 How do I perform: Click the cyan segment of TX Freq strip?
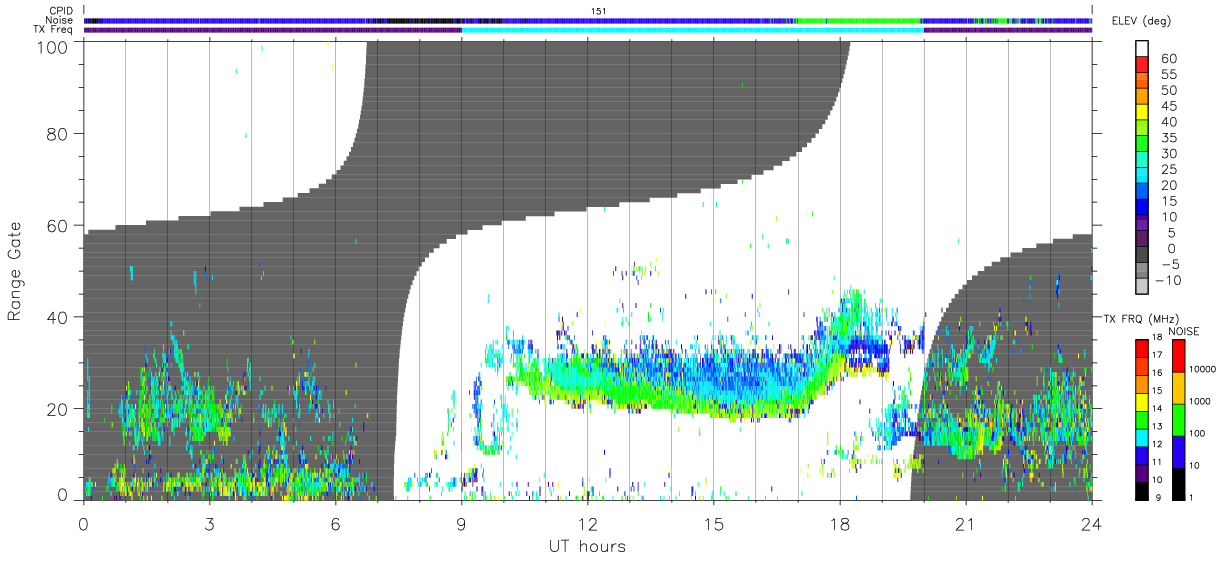692,29
